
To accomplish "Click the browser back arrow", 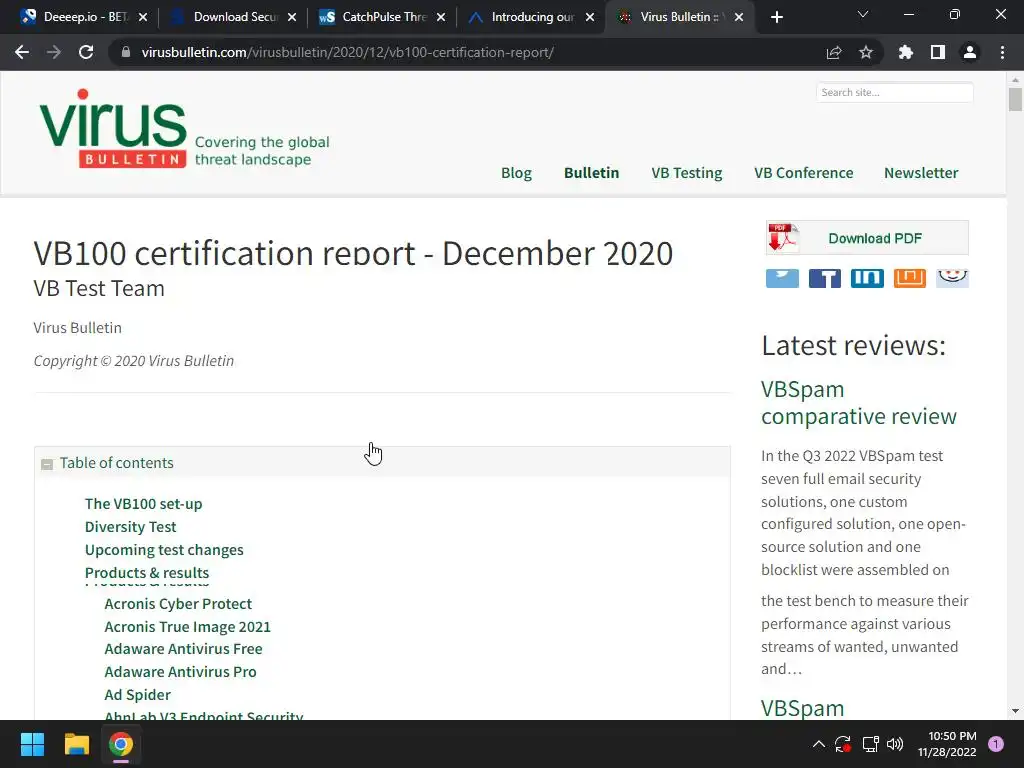I will click(x=22, y=52).
